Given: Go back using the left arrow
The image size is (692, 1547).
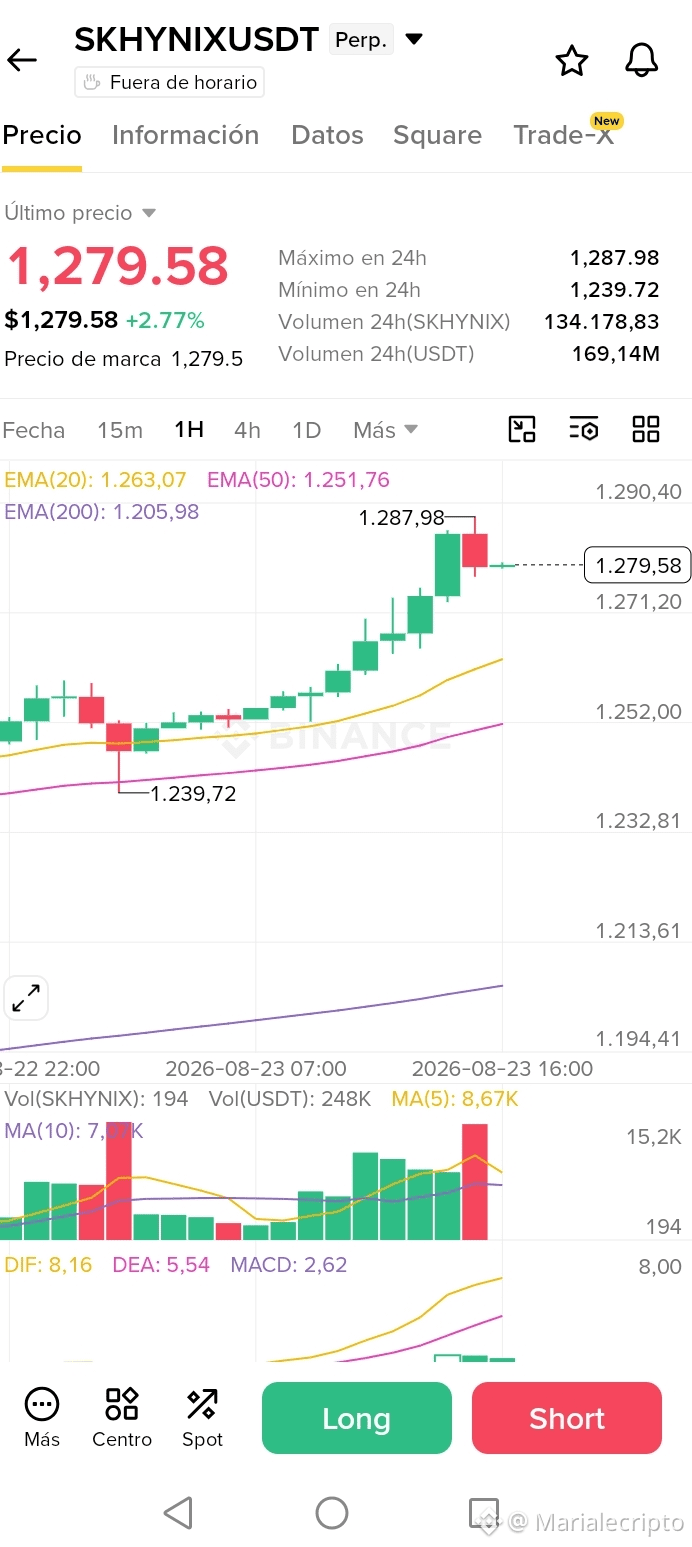Looking at the screenshot, I should [22, 60].
